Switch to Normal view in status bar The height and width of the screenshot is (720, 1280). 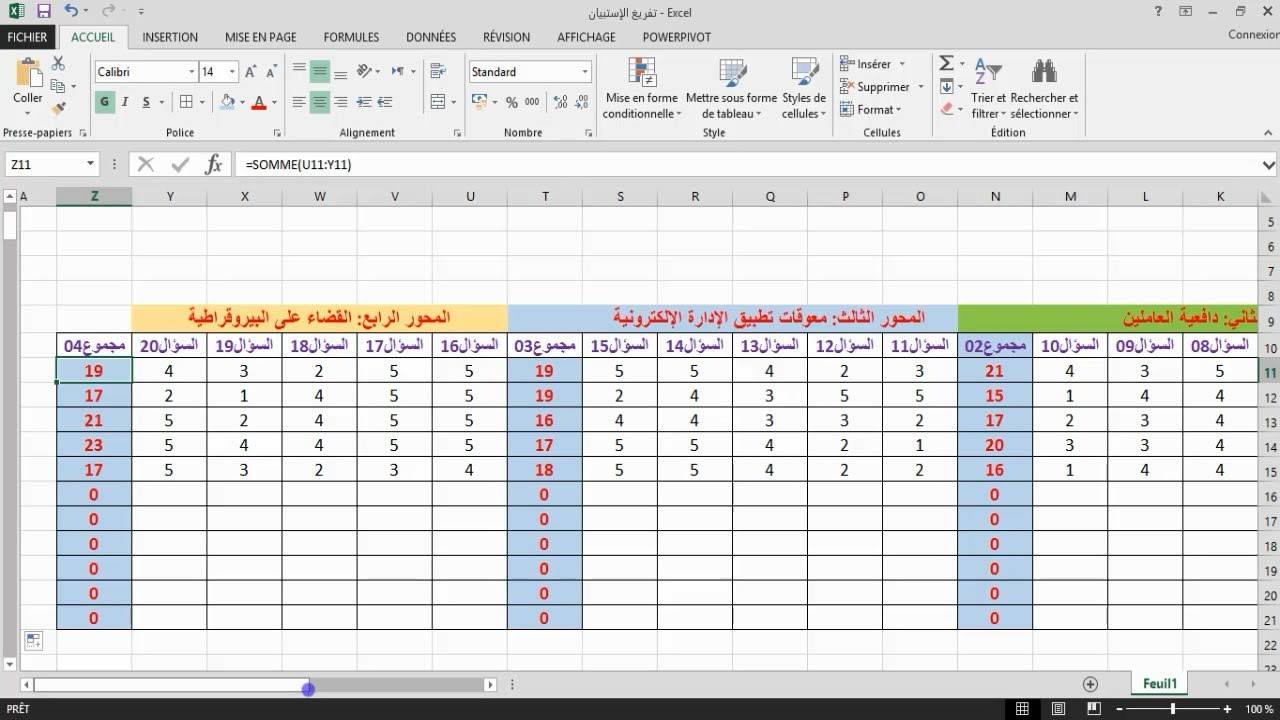coord(1022,709)
